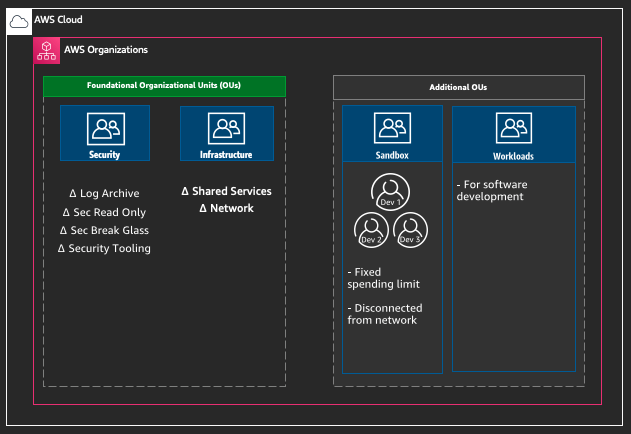The height and width of the screenshot is (434, 631).
Task: Select the Workloads OU users icon
Action: point(514,128)
